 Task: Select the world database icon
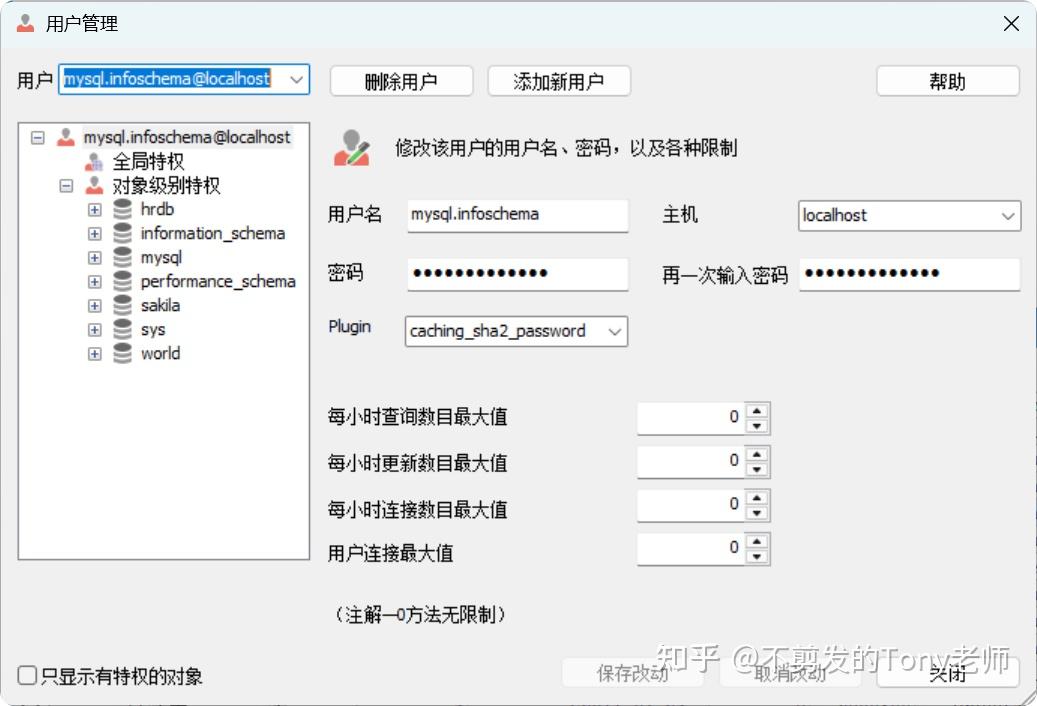121,353
